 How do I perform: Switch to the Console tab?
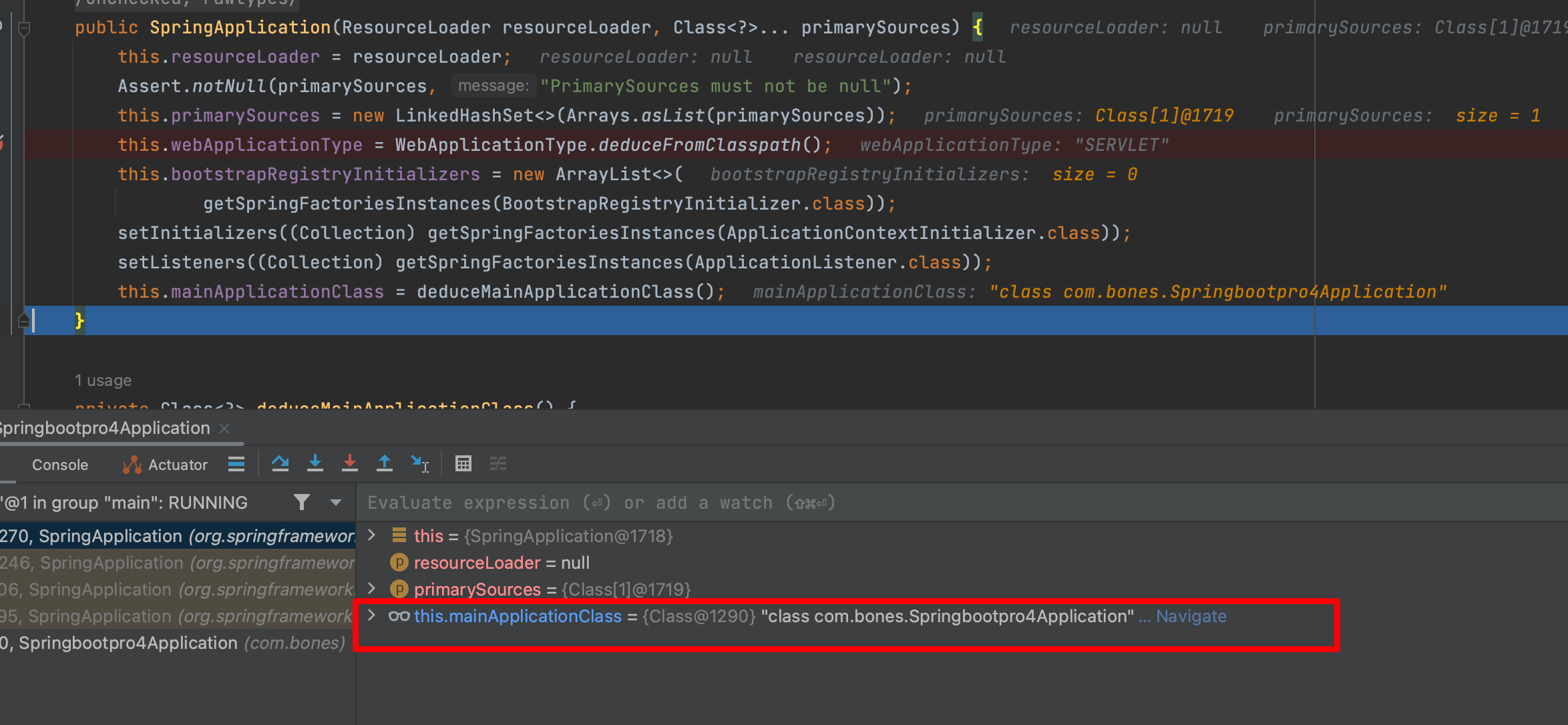pos(60,465)
